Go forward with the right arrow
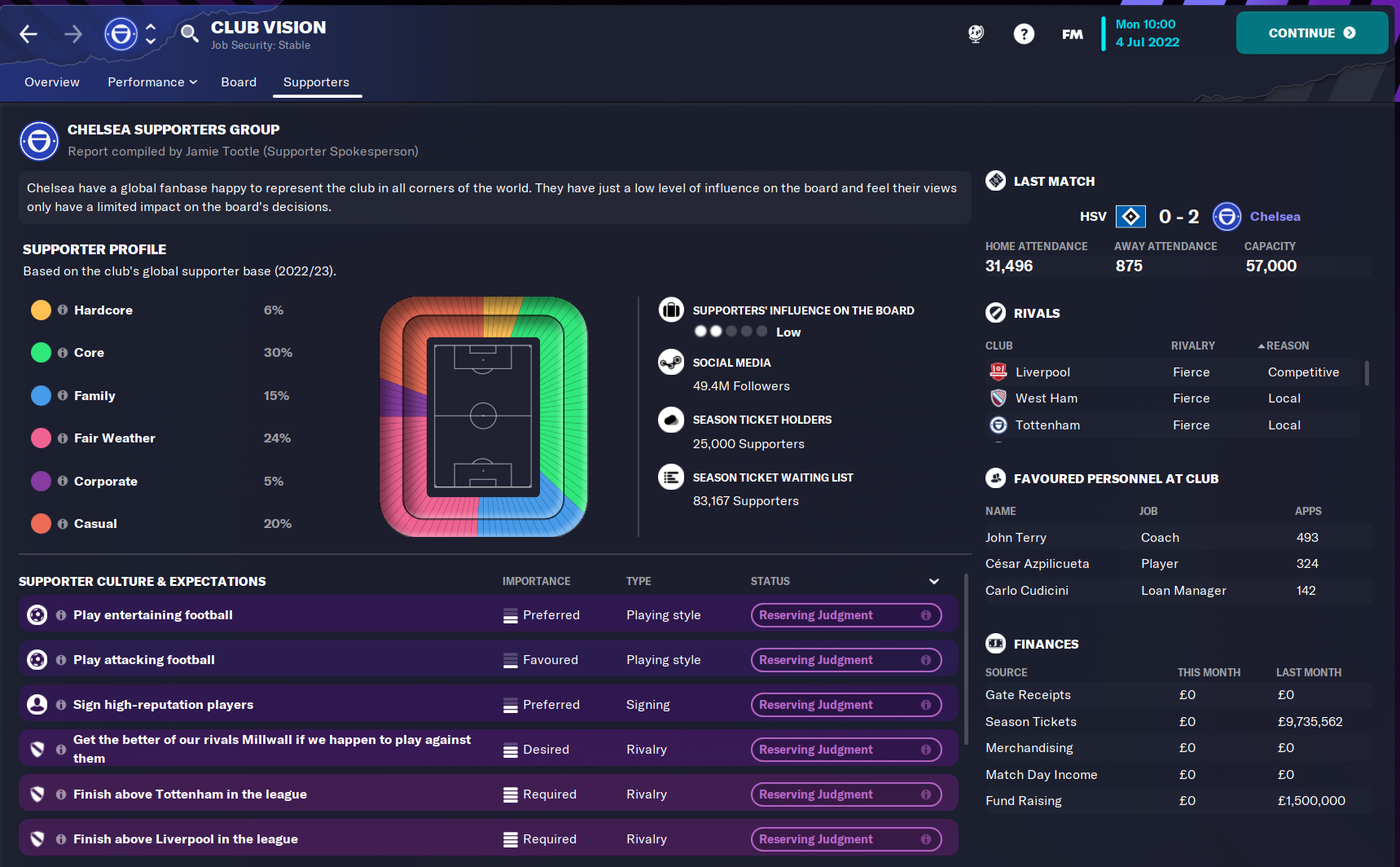 point(73,33)
